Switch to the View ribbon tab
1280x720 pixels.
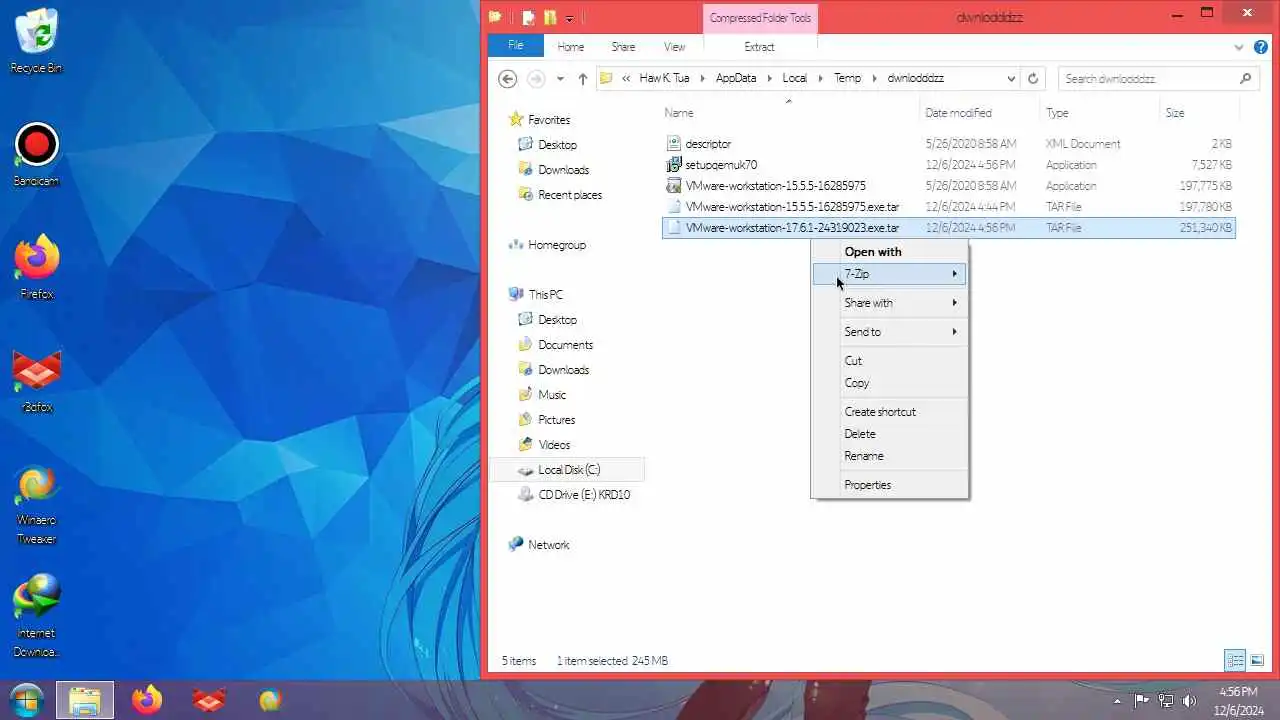pyautogui.click(x=675, y=47)
